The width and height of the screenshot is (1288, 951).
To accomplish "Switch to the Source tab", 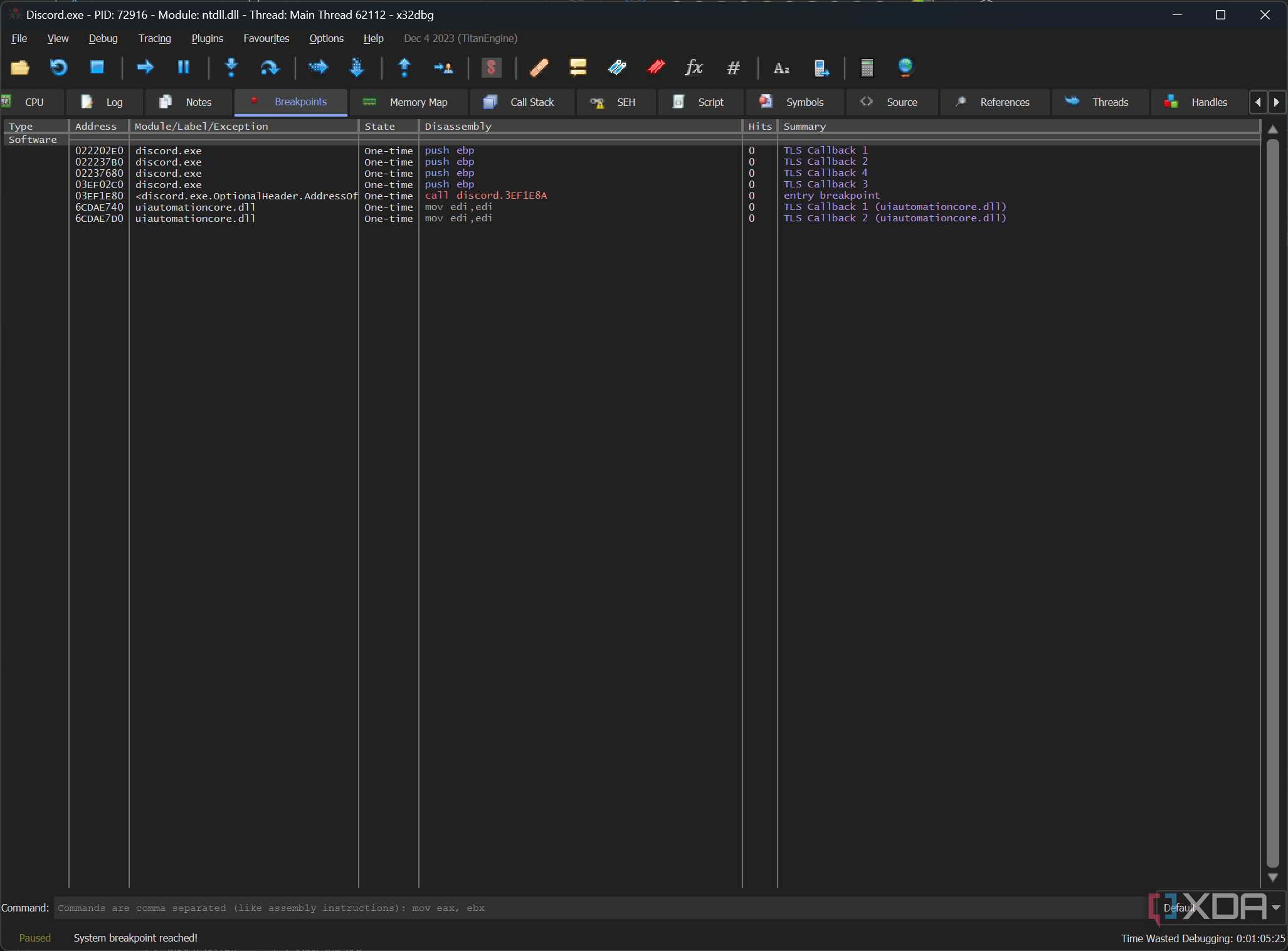I will pos(892,102).
